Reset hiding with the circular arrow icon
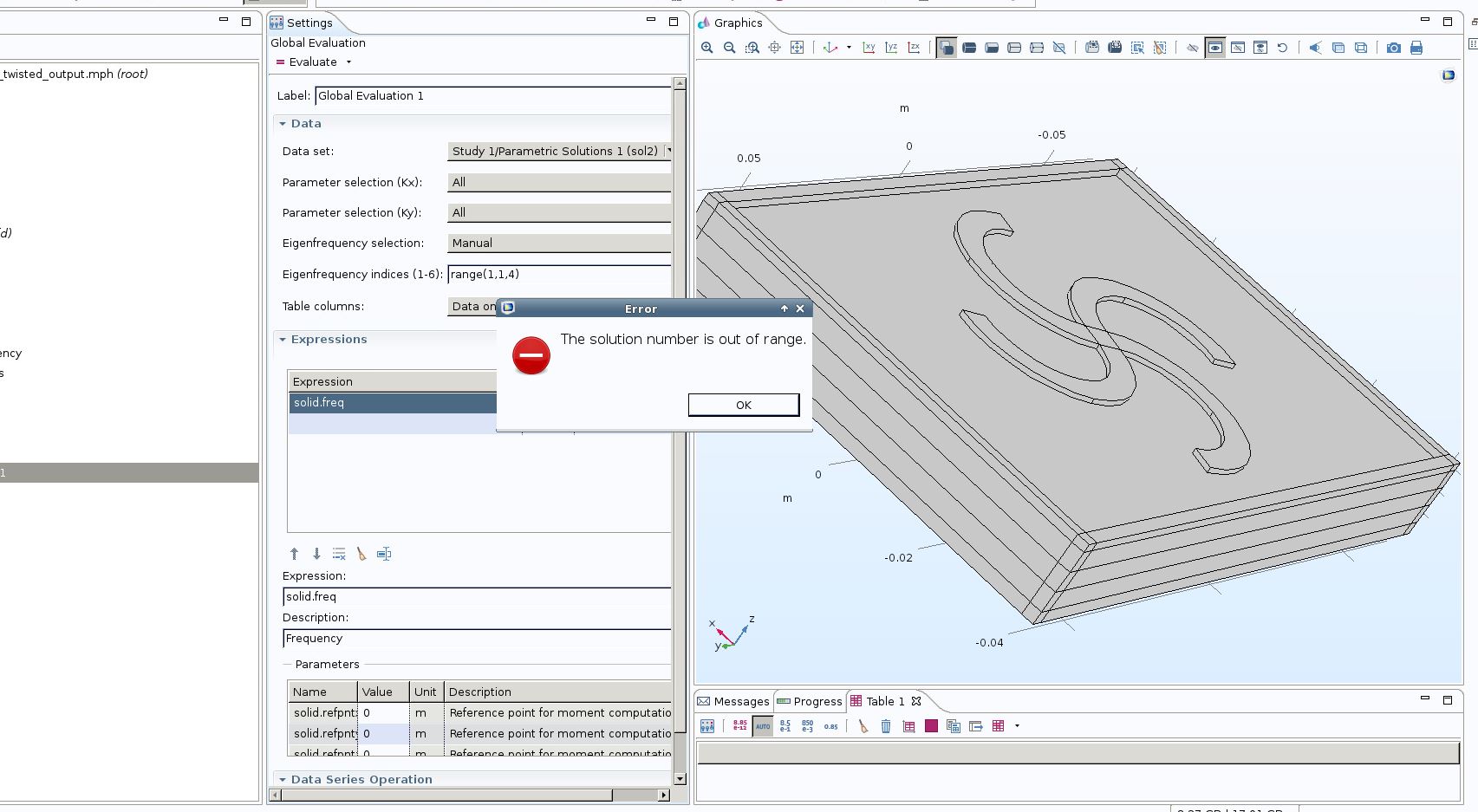Screen dimensions: 1478x812 tap(1283, 48)
